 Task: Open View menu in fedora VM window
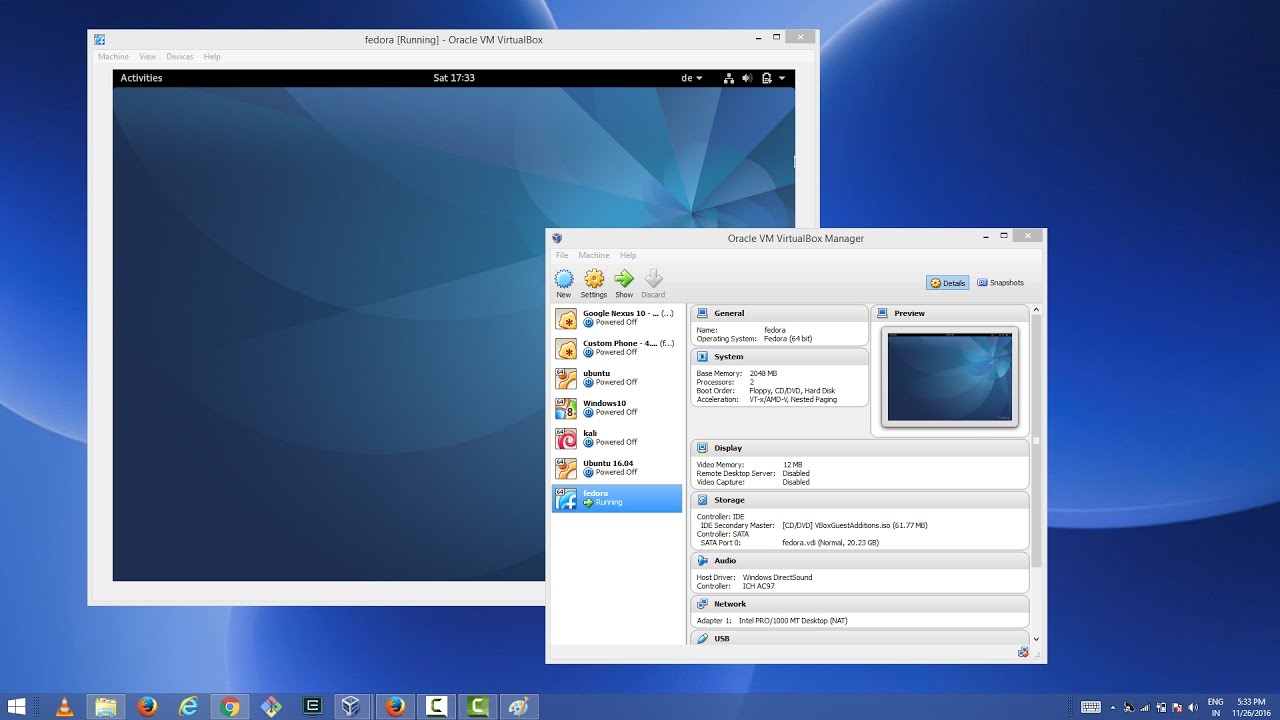pyautogui.click(x=148, y=57)
